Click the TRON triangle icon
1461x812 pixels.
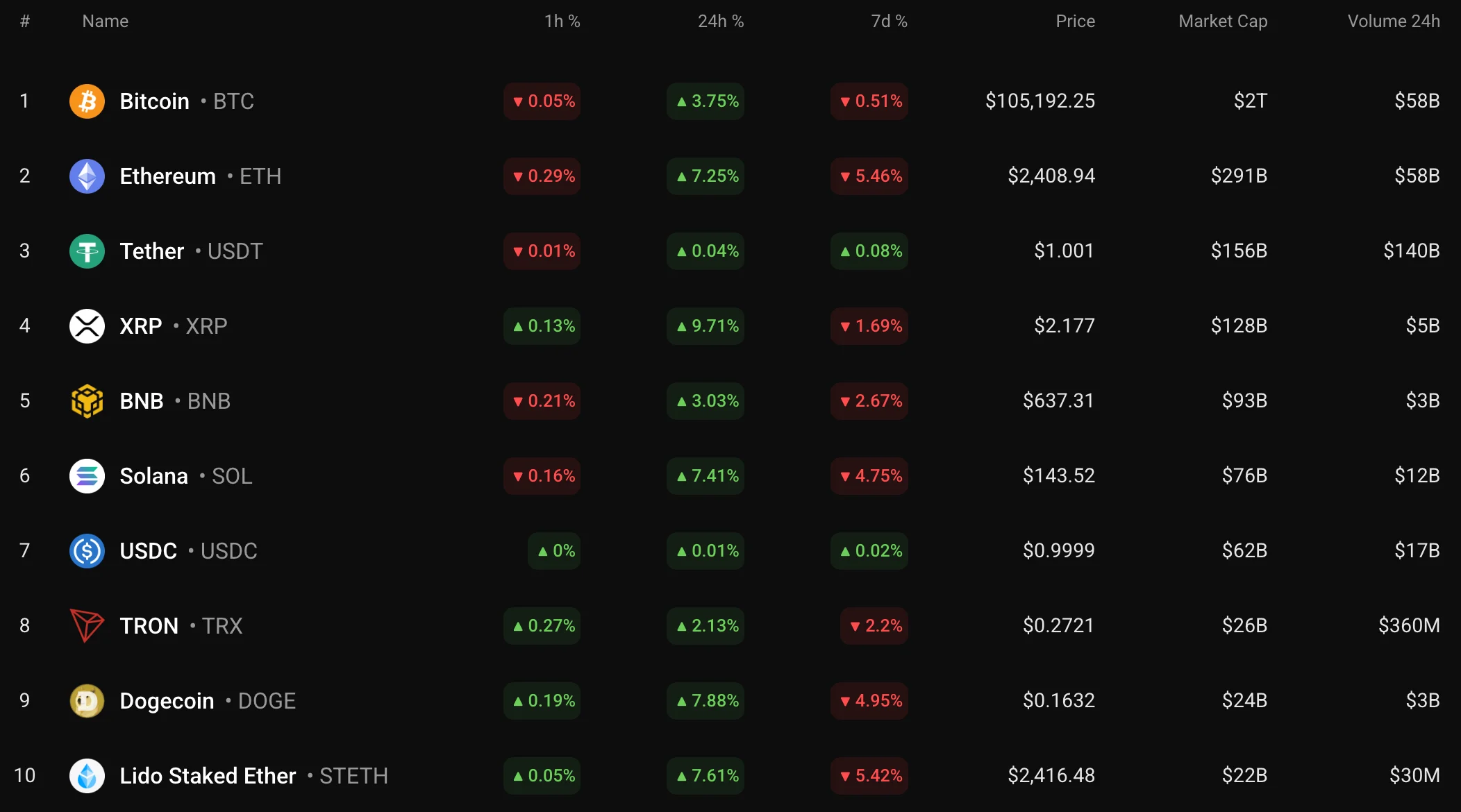(87, 626)
